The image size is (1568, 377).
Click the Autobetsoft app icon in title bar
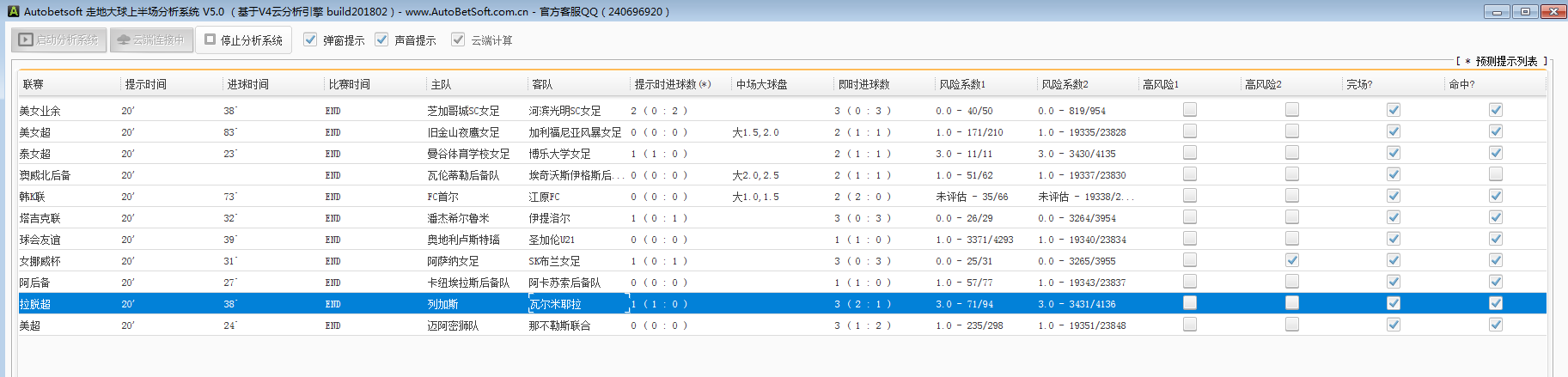pyautogui.click(x=13, y=11)
